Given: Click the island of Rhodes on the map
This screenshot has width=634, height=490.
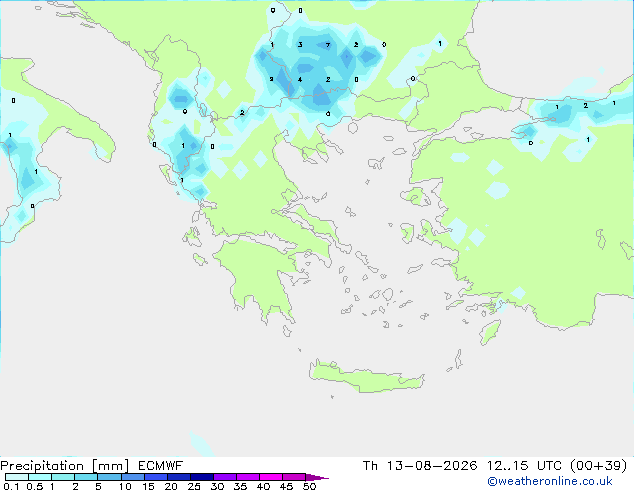Looking at the screenshot, I should click(490, 332).
